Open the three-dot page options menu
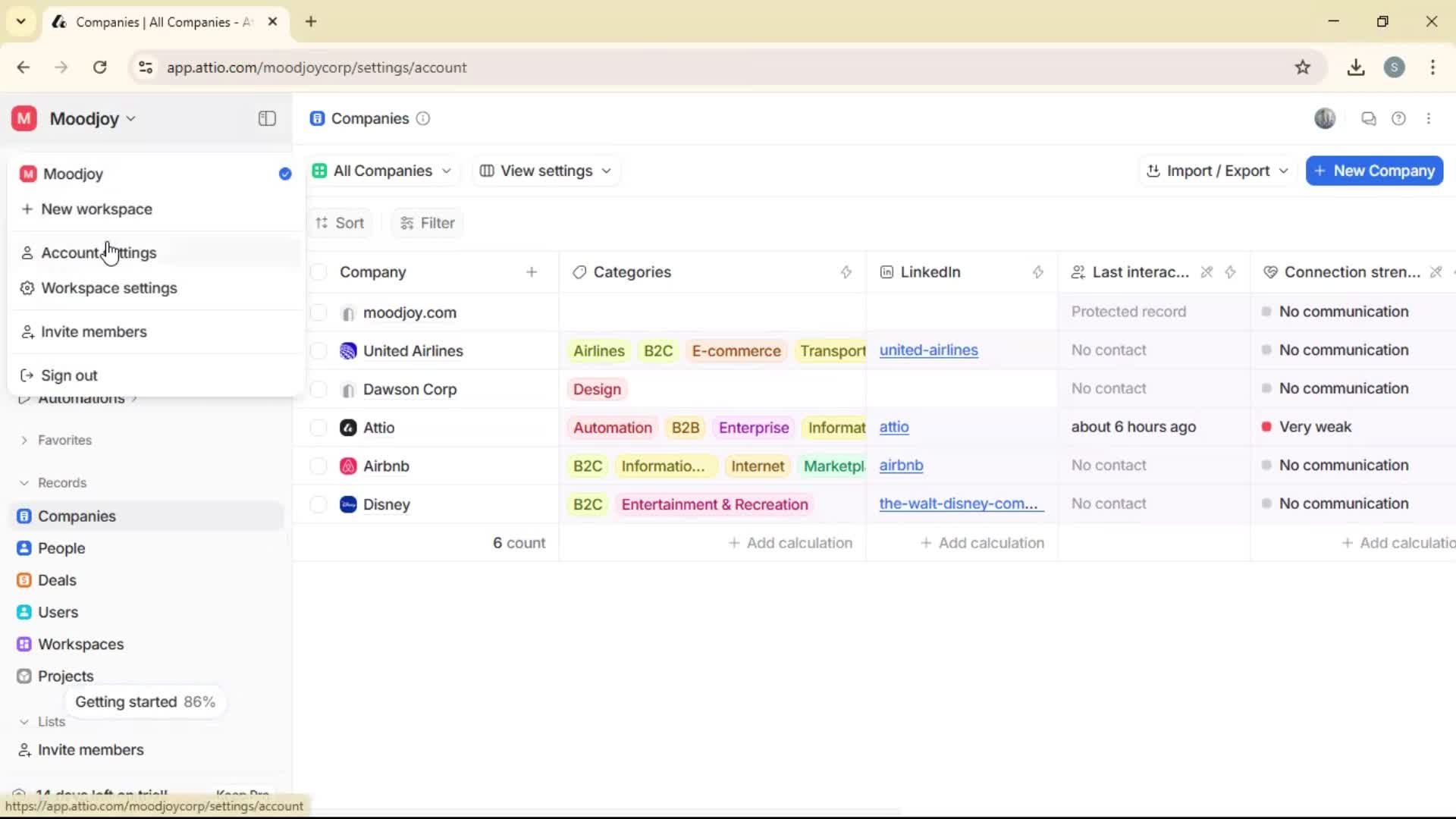 pos(1429,118)
